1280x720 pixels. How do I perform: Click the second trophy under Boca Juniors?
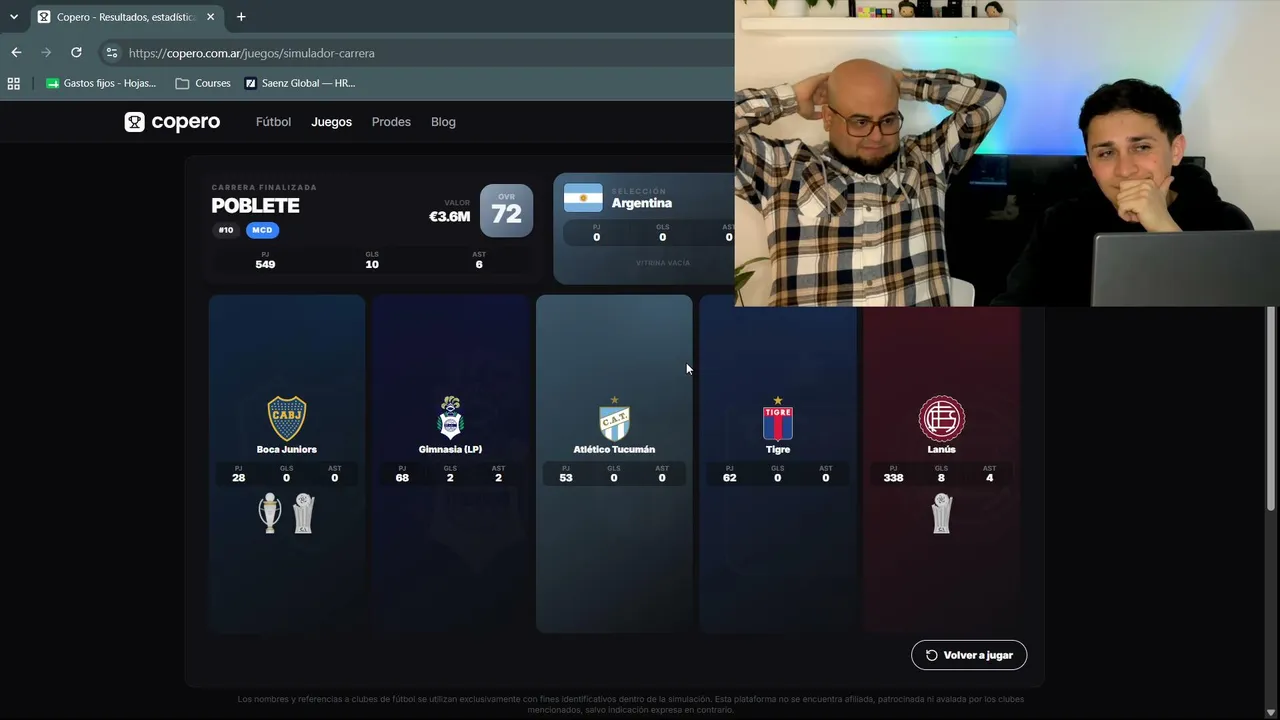click(x=304, y=513)
